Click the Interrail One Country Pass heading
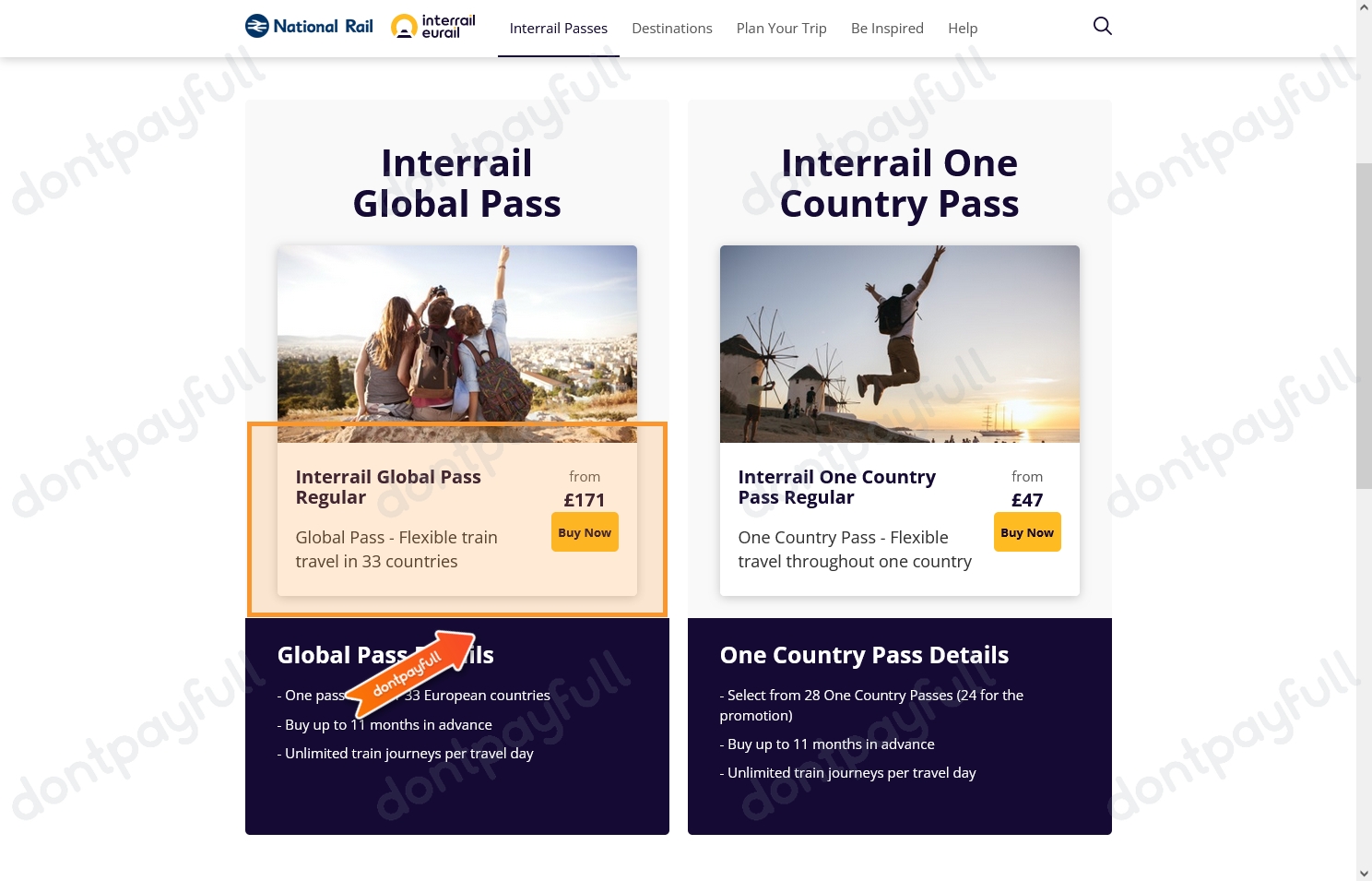 click(x=900, y=183)
